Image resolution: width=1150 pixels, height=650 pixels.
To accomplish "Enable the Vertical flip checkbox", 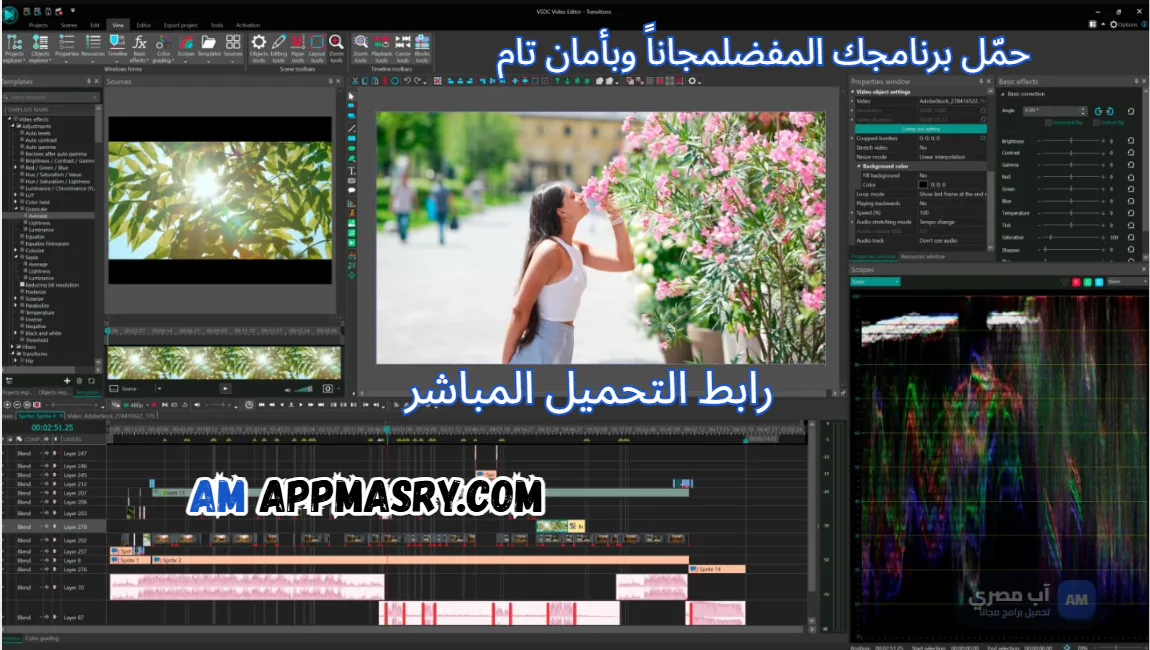I will (1096, 123).
